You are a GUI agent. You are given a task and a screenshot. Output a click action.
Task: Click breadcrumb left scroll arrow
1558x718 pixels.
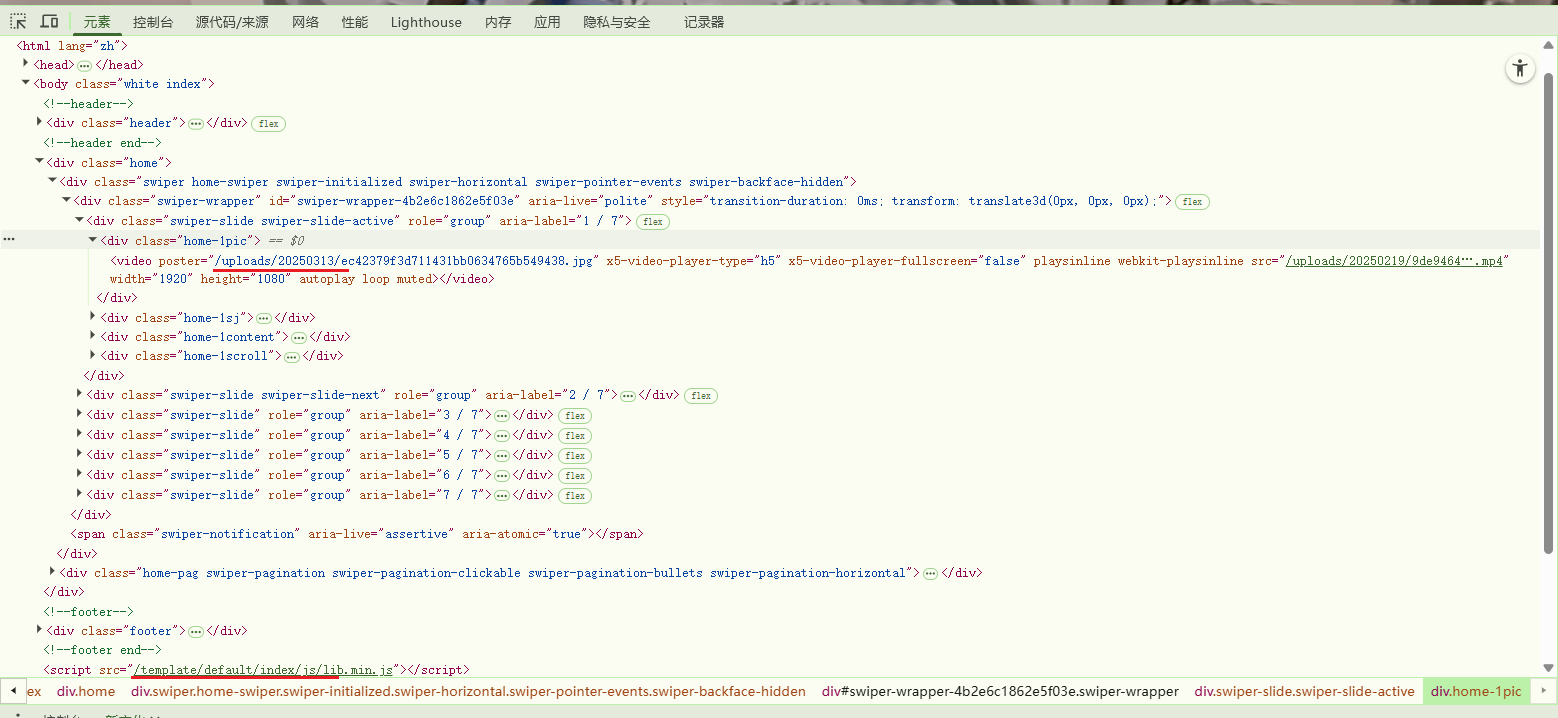pos(12,691)
